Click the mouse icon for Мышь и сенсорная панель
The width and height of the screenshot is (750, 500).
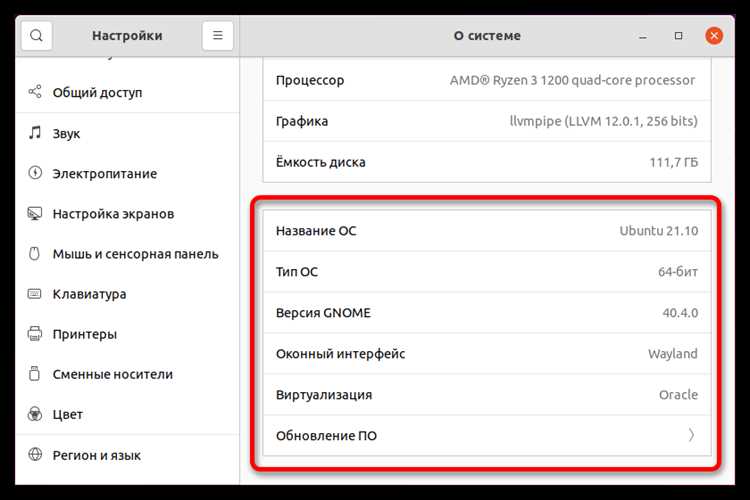pyautogui.click(x=34, y=254)
